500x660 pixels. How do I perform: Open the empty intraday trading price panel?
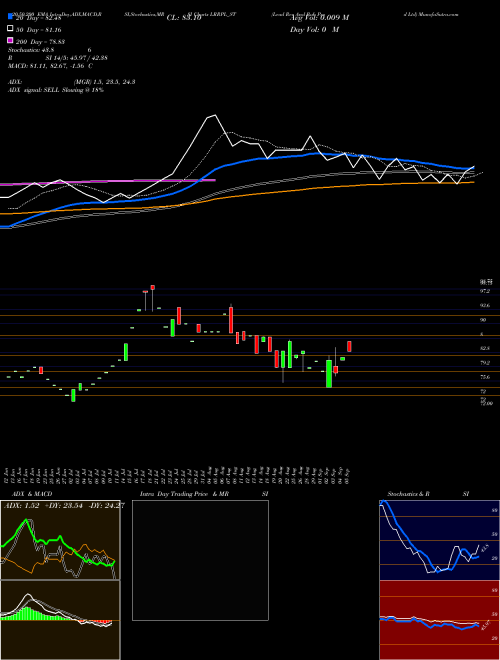point(200,560)
